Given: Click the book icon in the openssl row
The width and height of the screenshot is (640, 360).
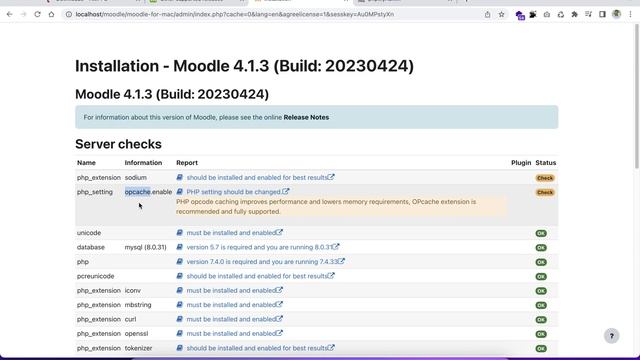Looking at the screenshot, I should (x=180, y=333).
